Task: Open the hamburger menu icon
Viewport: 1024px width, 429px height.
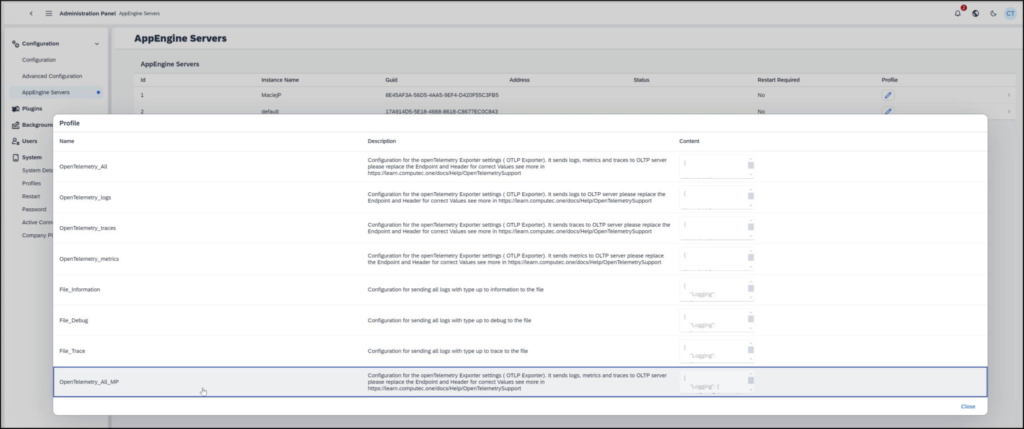Action: point(49,13)
